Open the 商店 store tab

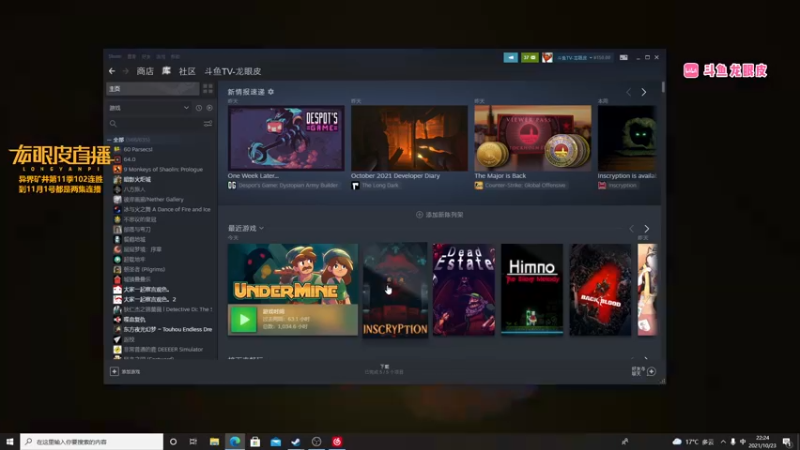tap(145, 71)
